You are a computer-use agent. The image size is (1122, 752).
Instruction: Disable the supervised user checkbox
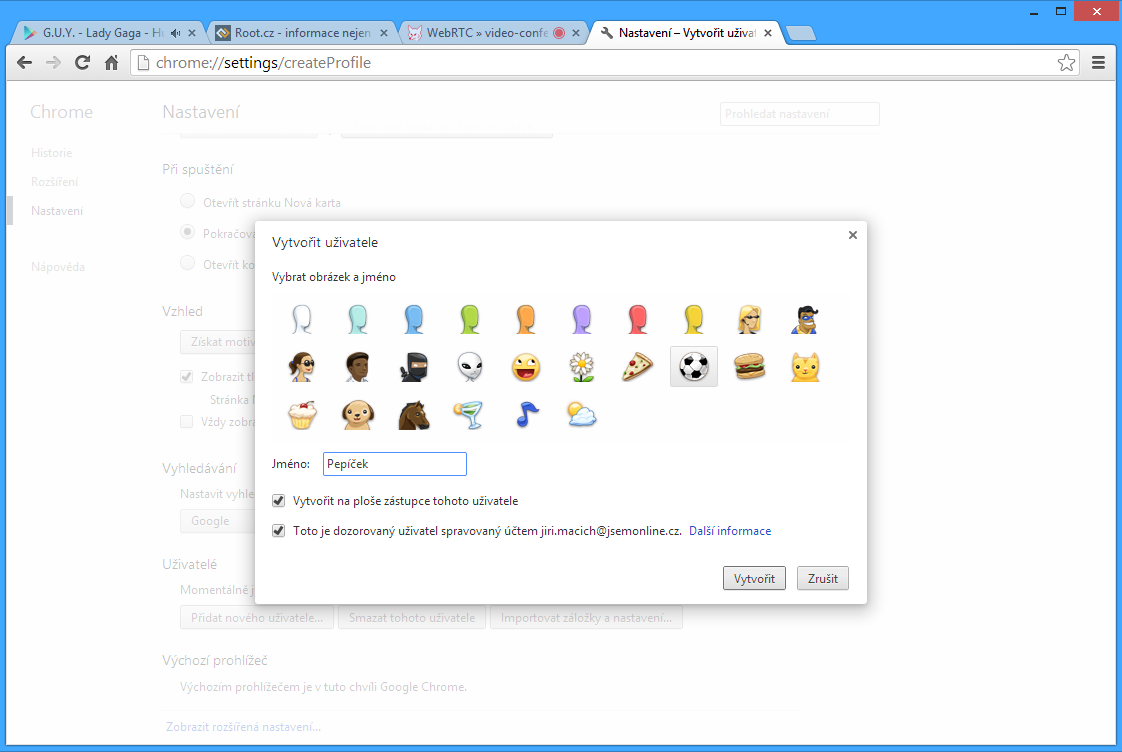278,530
